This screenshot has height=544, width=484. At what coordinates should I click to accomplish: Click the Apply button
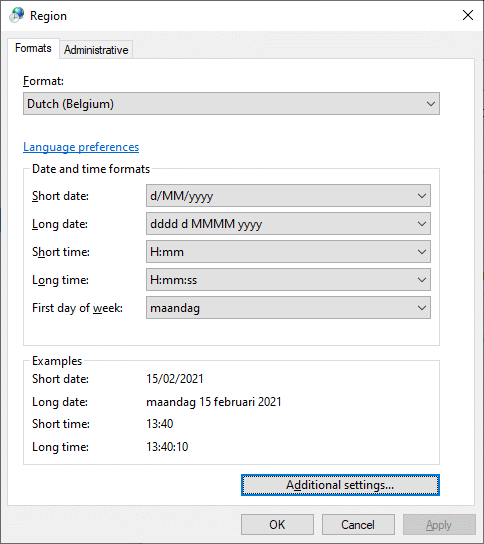click(439, 525)
